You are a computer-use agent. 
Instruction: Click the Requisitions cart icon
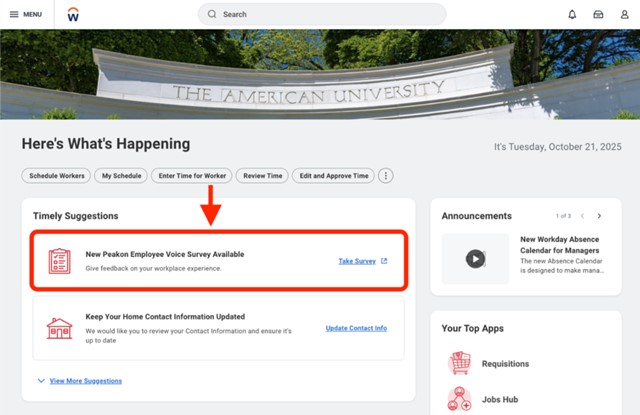pyautogui.click(x=460, y=363)
